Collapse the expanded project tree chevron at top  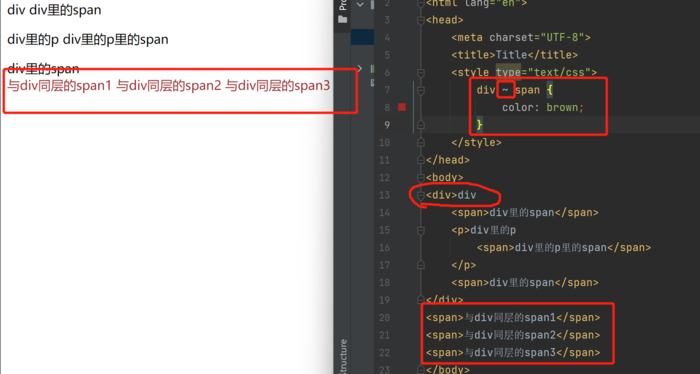pos(360,4)
